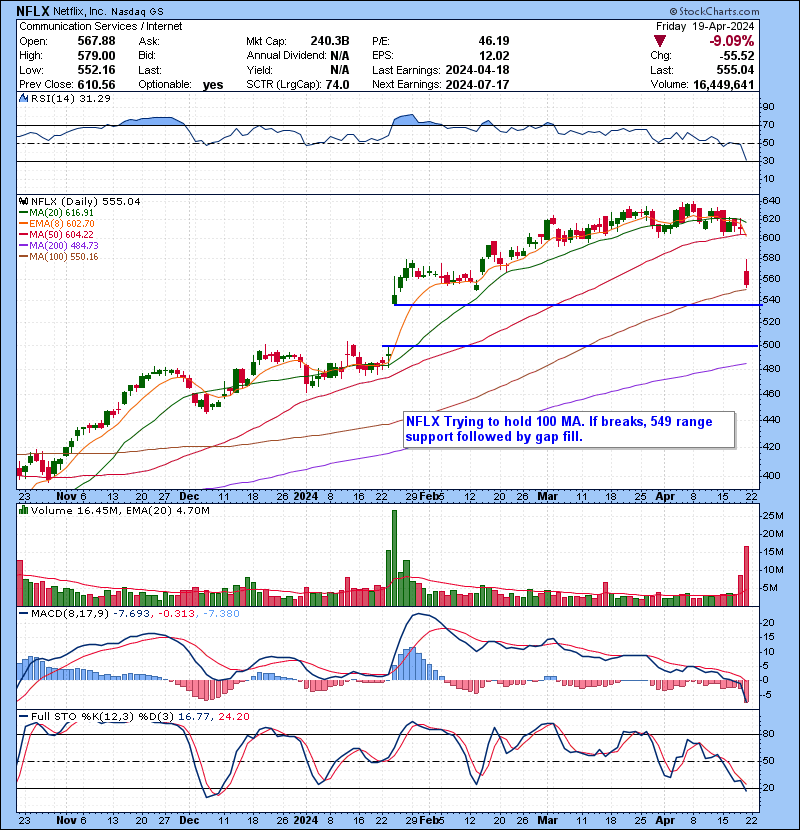800x830 pixels.
Task: Click the Next Earnings date 2024-07-17
Action: coord(478,84)
